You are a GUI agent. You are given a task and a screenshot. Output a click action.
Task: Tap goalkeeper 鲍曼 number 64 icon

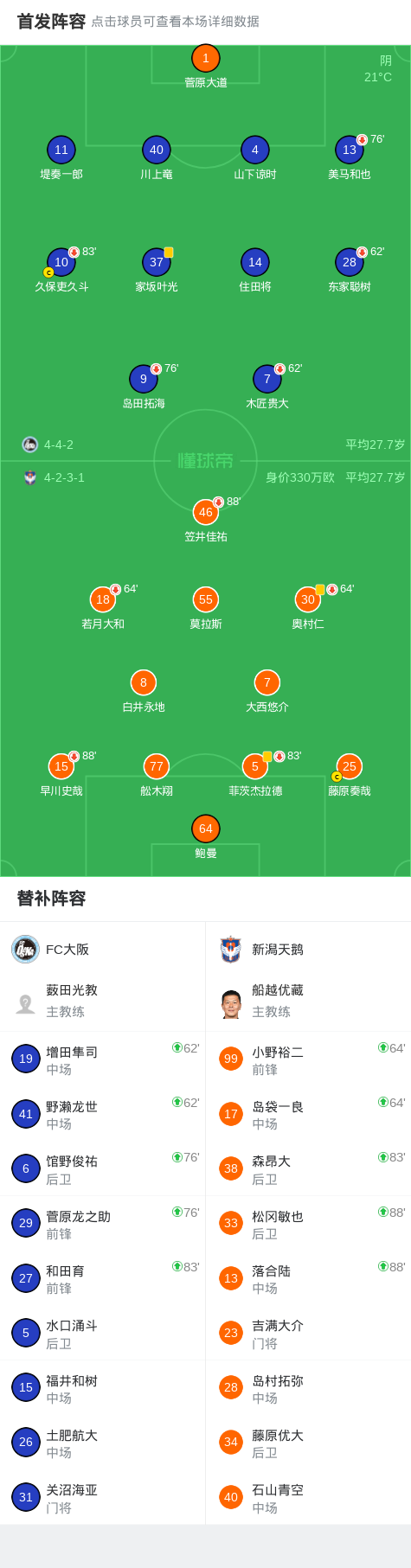pyautogui.click(x=206, y=829)
